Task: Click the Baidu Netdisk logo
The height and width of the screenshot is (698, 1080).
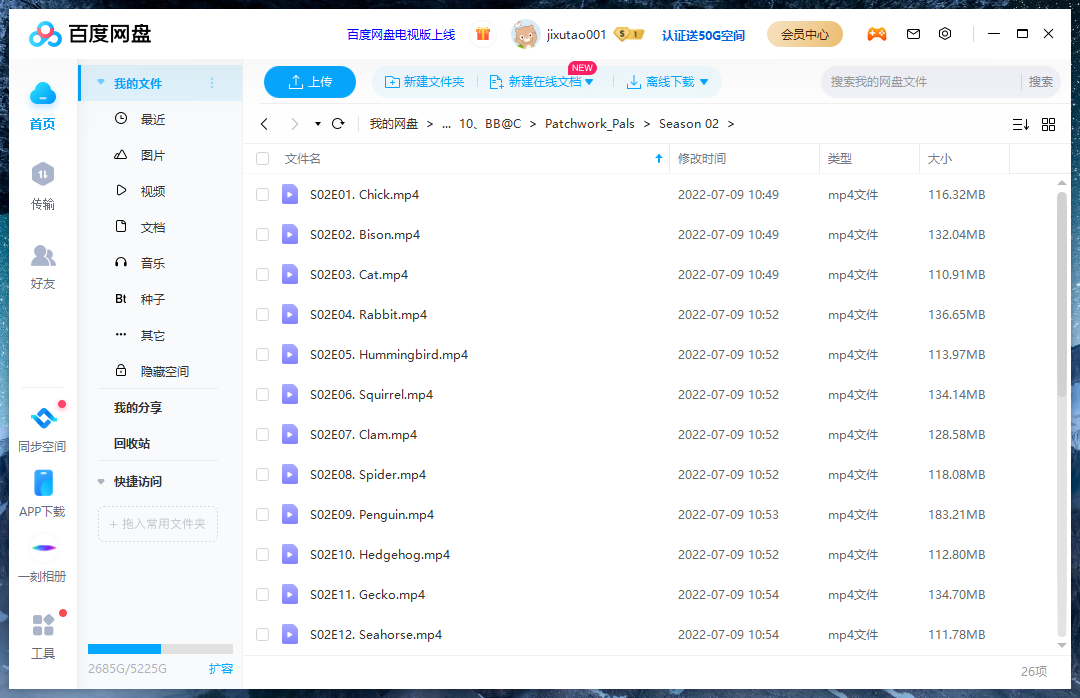Action: 90,34
